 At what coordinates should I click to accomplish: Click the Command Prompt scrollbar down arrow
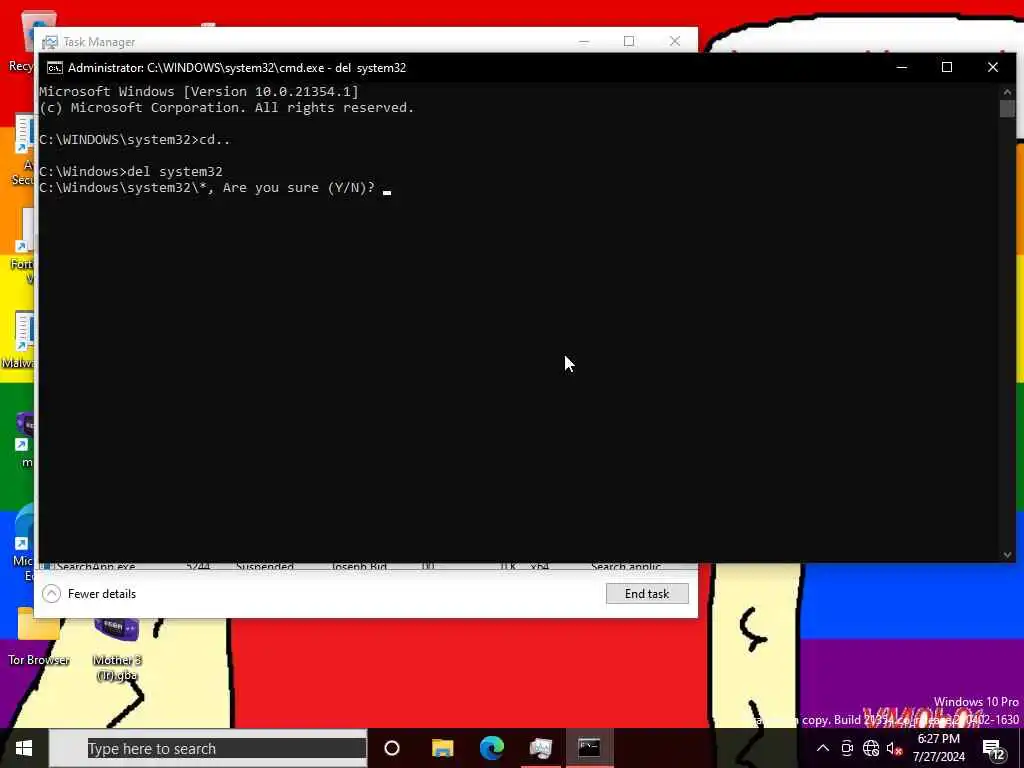pyautogui.click(x=1007, y=555)
